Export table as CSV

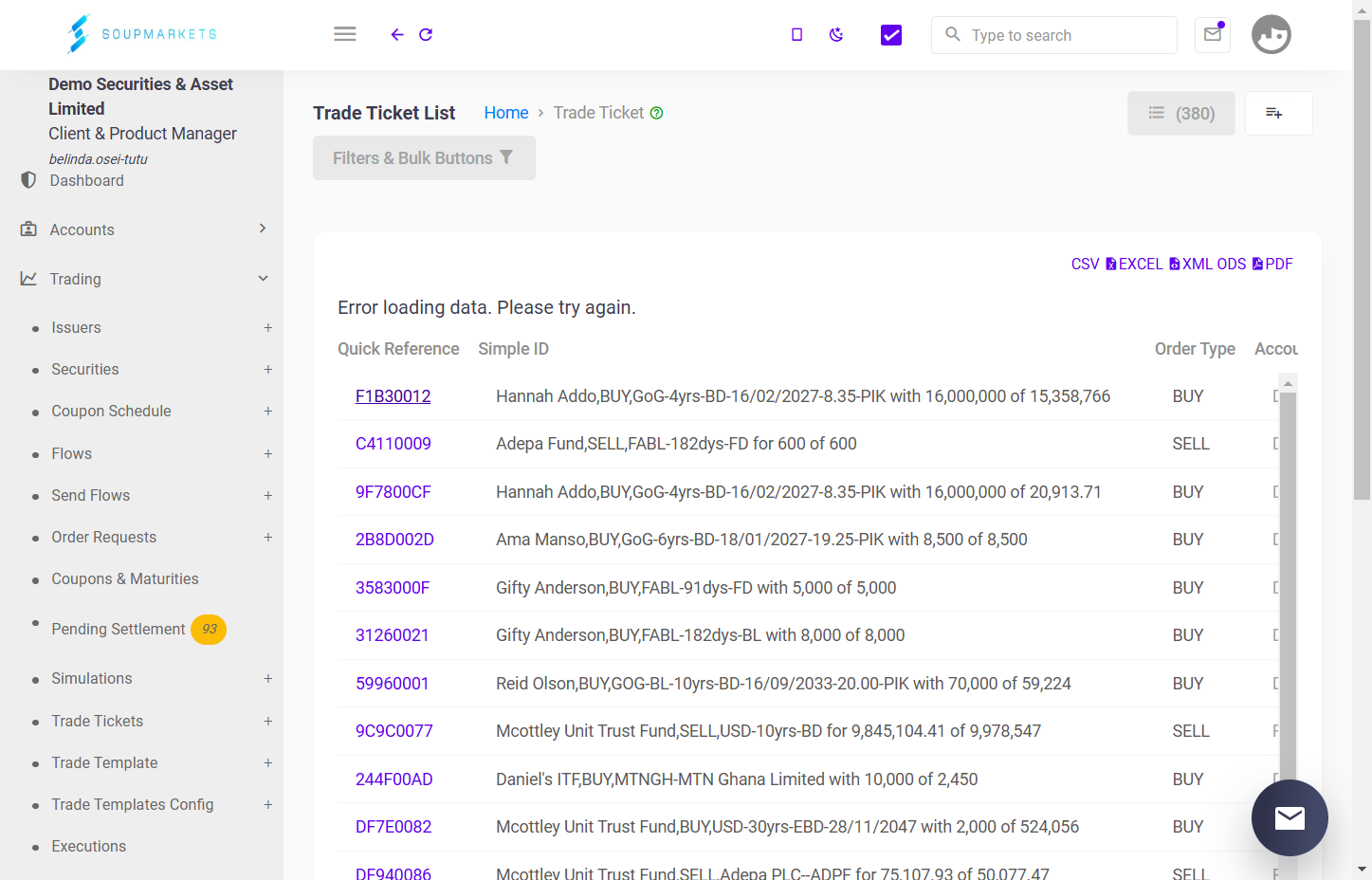pyautogui.click(x=1086, y=264)
